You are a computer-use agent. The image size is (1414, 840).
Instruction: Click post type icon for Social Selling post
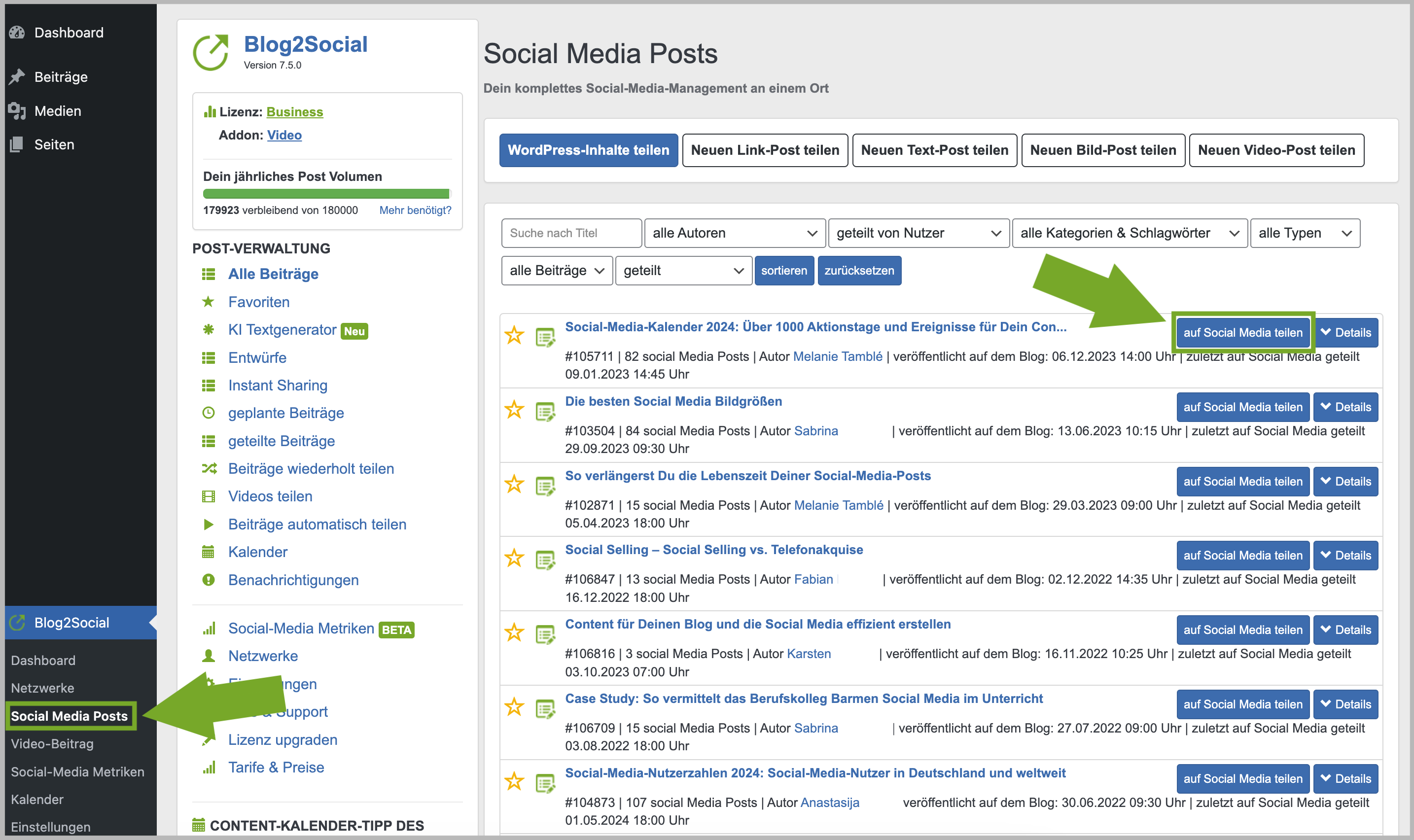[x=545, y=560]
